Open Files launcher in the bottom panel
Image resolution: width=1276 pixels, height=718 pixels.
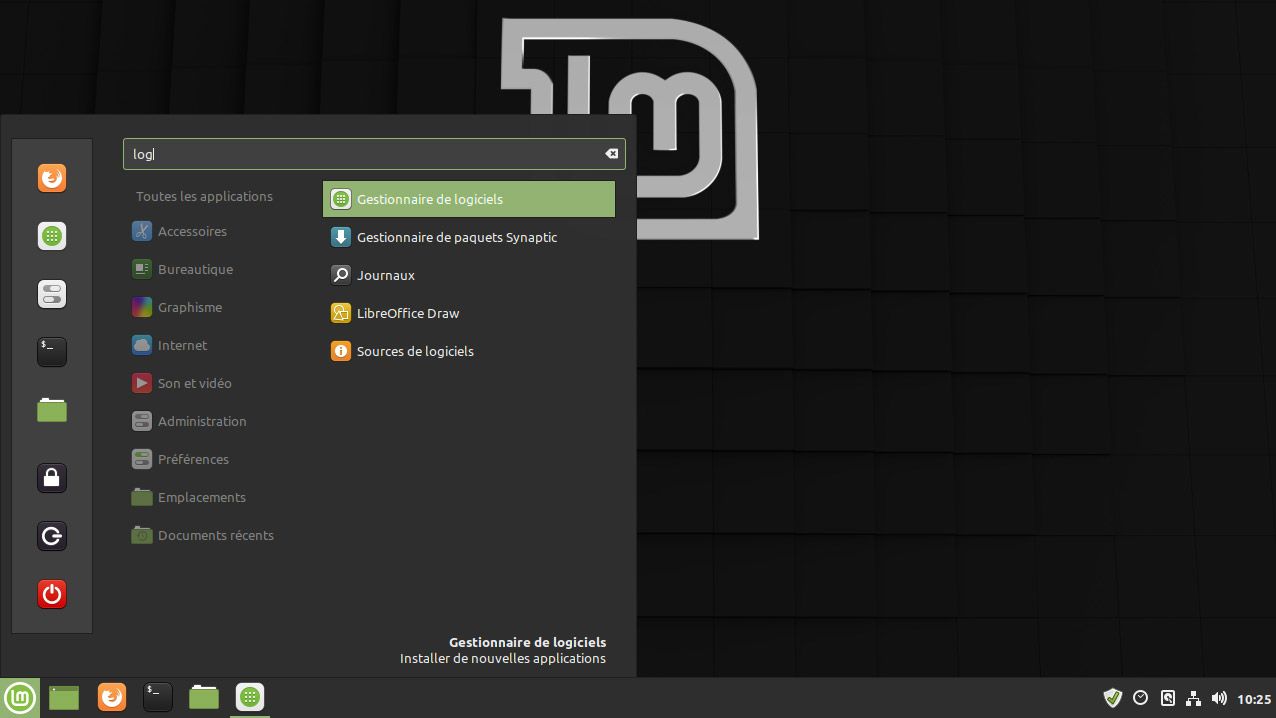point(204,697)
